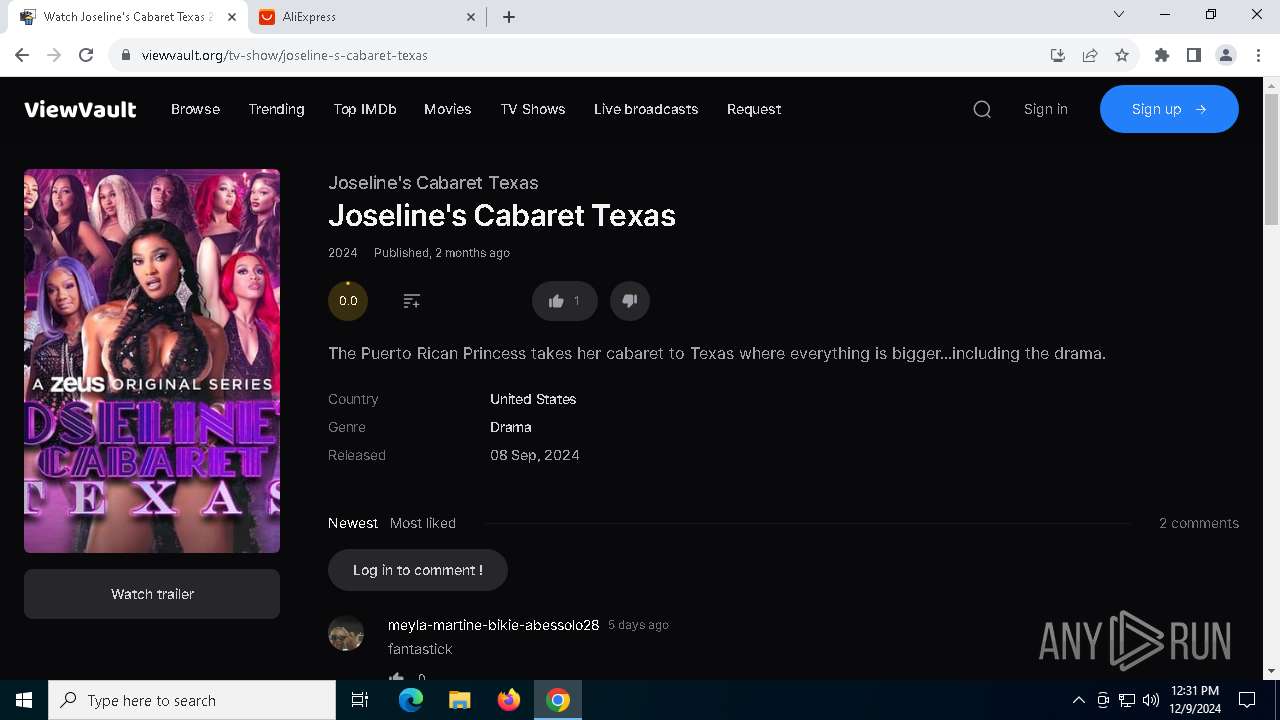1280x720 pixels.
Task: Click the Watch trailer button
Action: [x=152, y=594]
